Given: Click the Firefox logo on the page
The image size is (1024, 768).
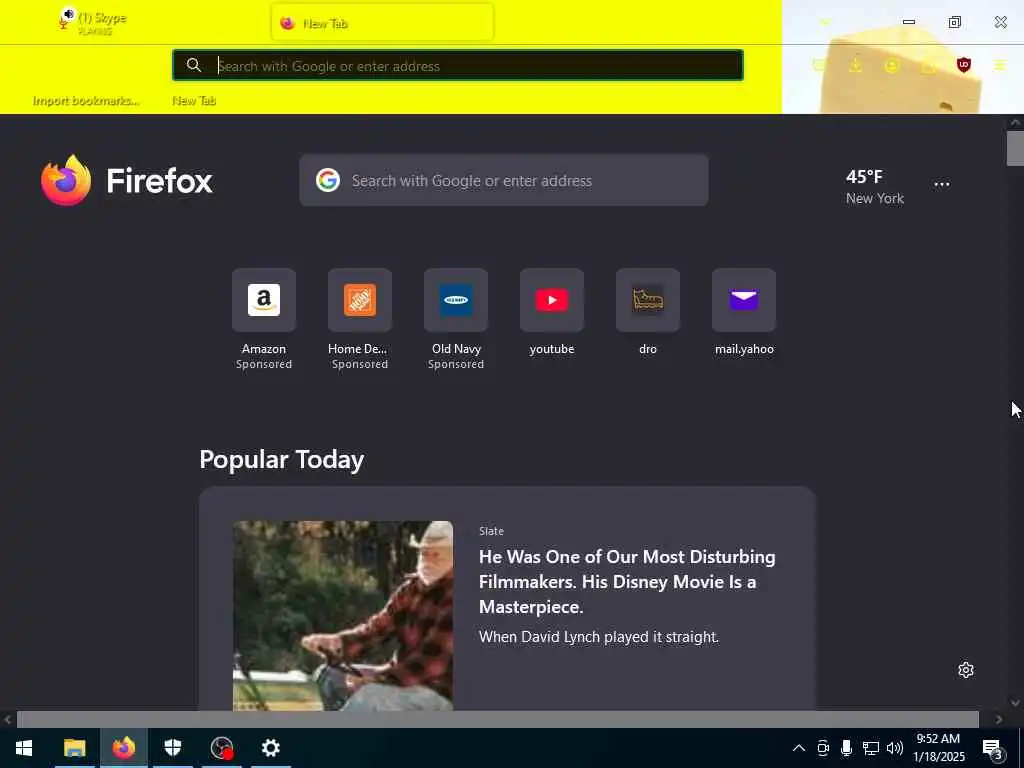Looking at the screenshot, I should click(127, 180).
